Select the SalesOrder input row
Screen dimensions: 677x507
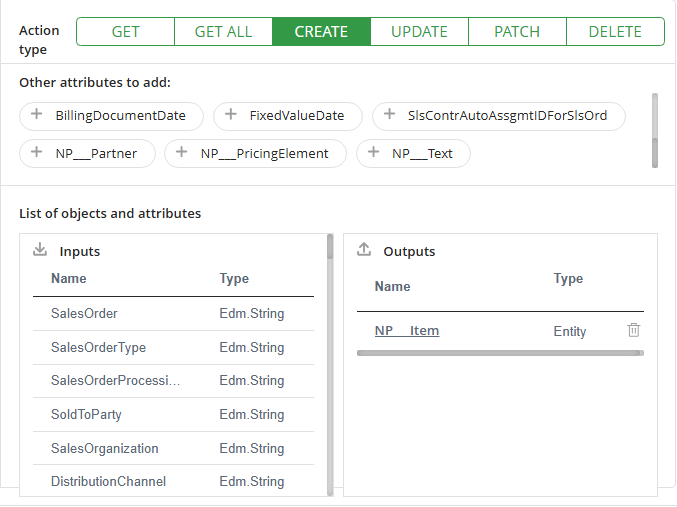(x=173, y=314)
